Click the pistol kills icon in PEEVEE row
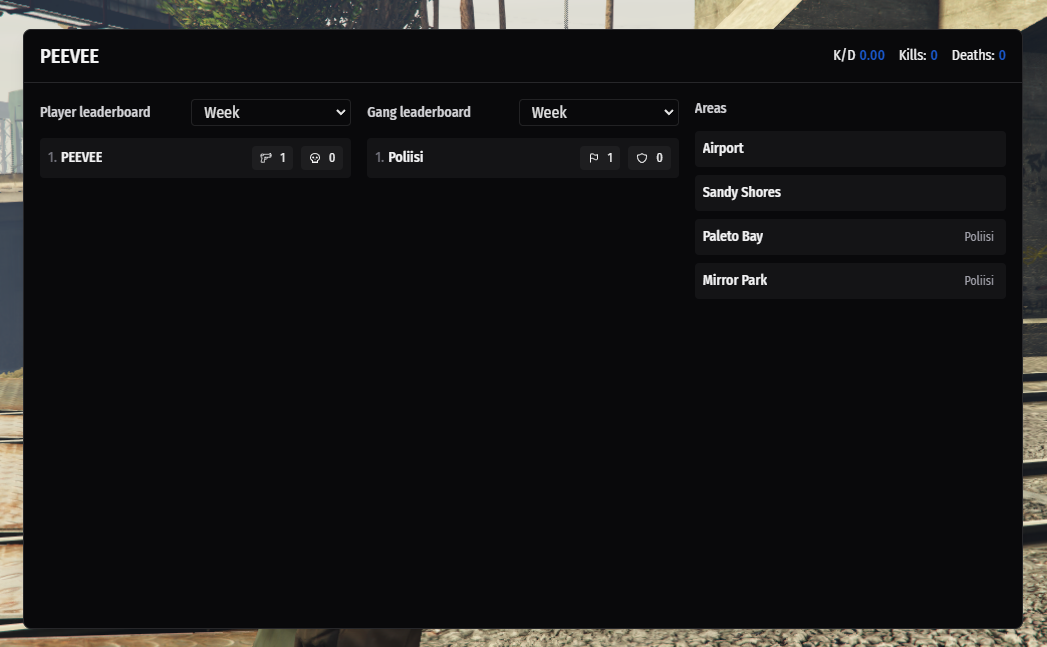Screen dimensions: 1047x647 tap(266, 158)
